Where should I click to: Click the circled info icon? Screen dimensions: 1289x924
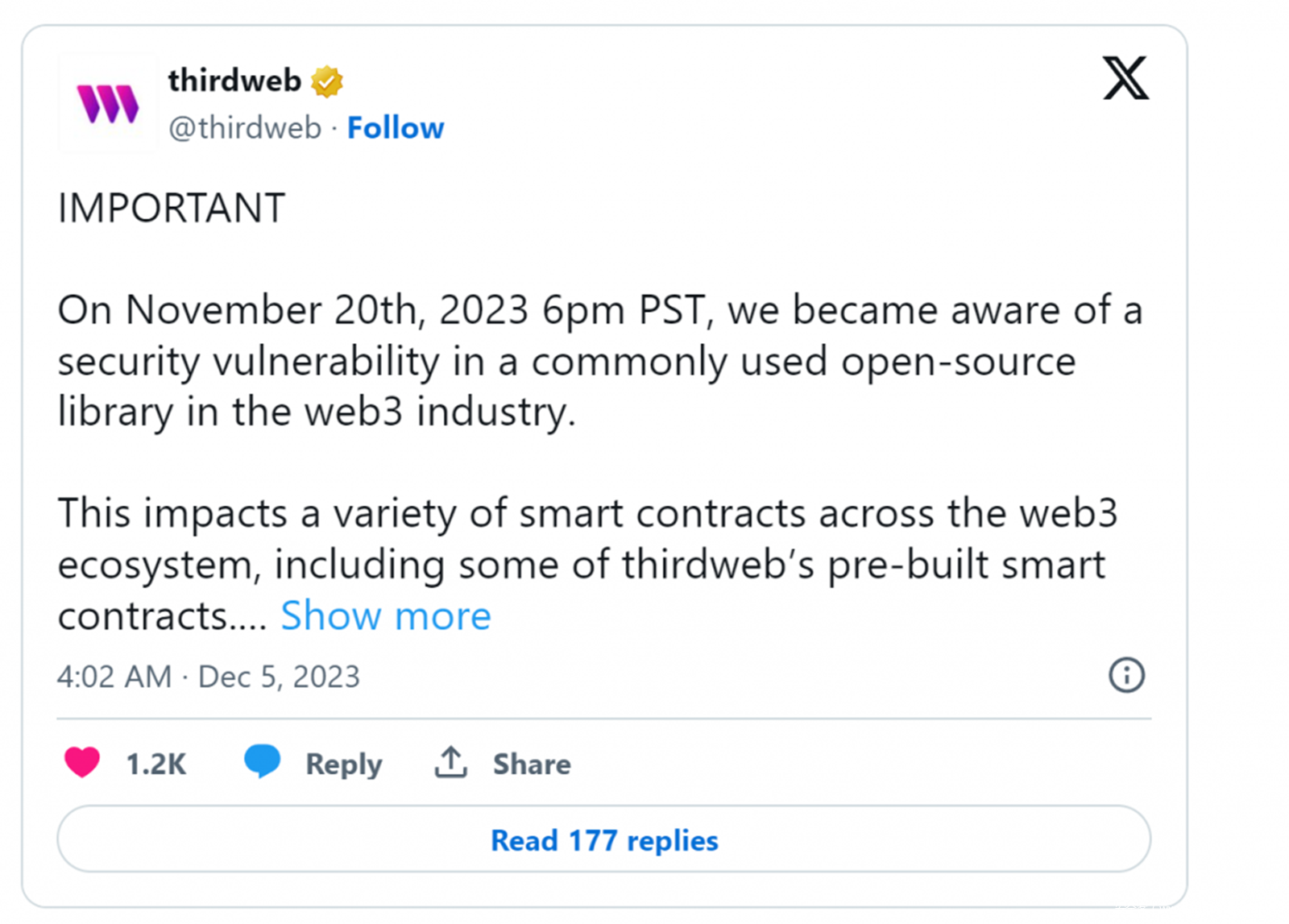click(1125, 675)
